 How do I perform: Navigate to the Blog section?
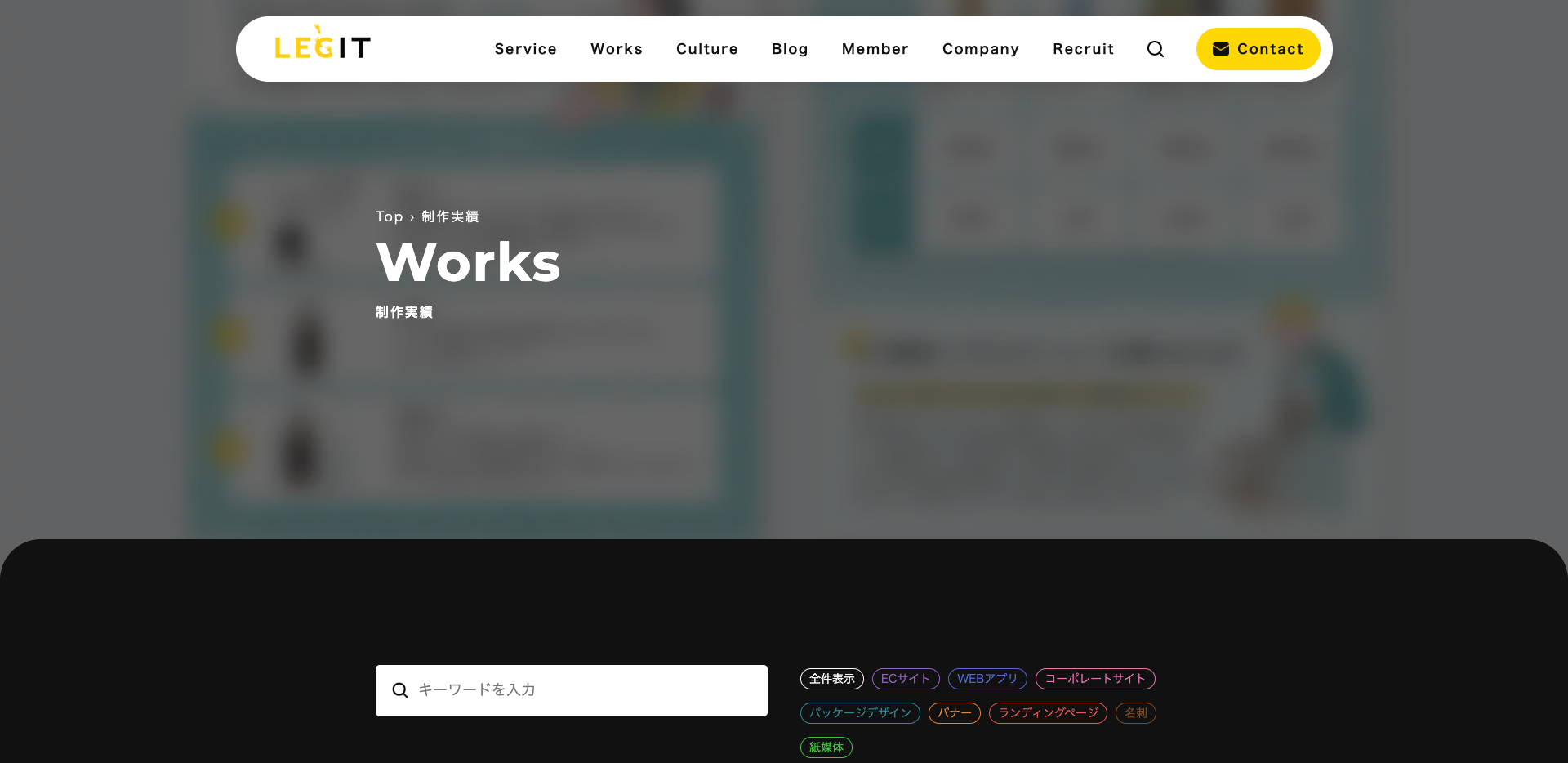(790, 49)
